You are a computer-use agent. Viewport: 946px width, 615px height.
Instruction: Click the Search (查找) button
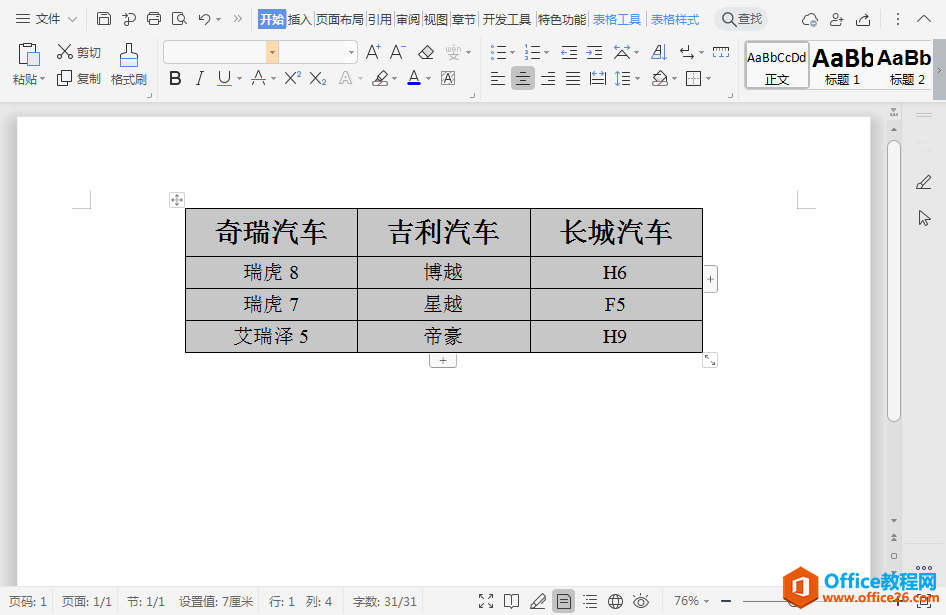pyautogui.click(x=741, y=19)
